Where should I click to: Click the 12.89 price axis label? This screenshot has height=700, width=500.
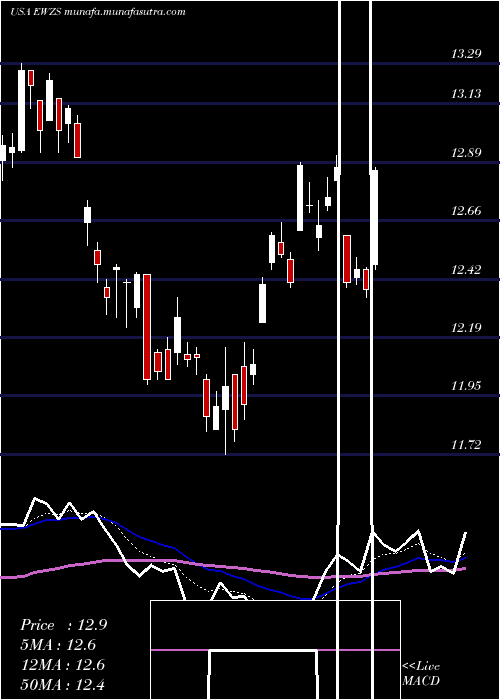[x=466, y=153]
